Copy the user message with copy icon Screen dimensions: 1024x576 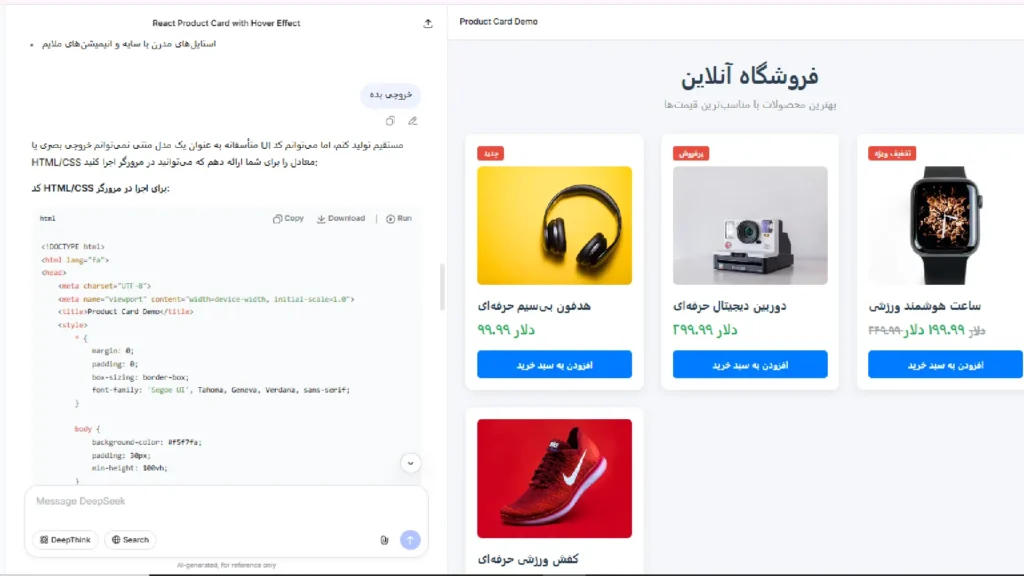pyautogui.click(x=390, y=121)
